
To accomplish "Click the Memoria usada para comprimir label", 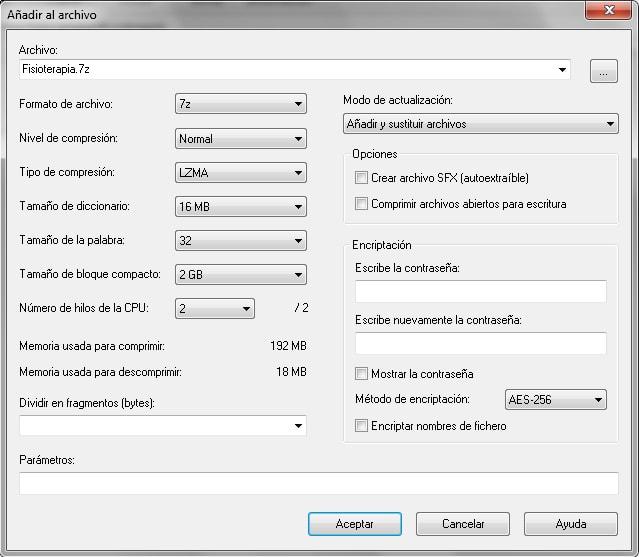I will click(x=92, y=346).
